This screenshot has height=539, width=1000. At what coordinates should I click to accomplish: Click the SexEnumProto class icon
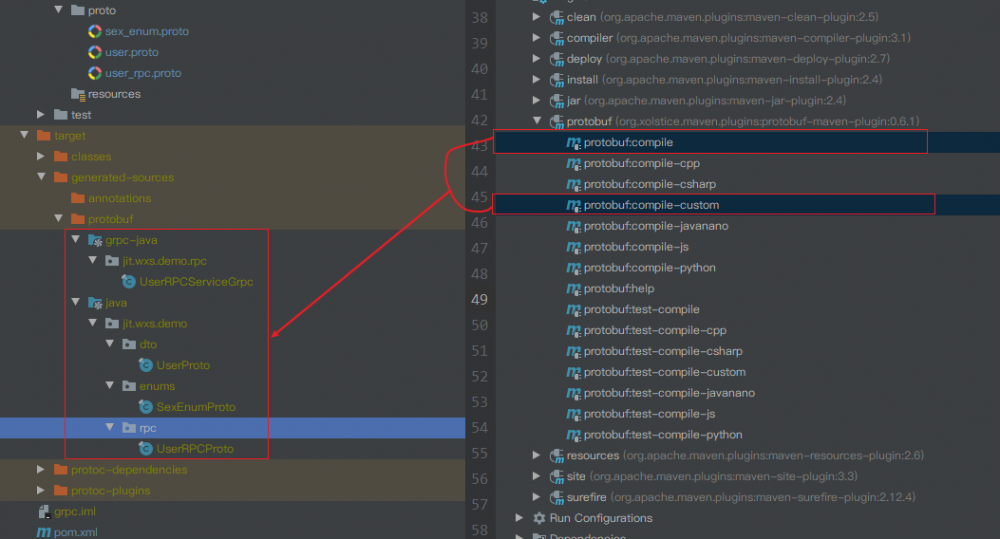pos(146,407)
